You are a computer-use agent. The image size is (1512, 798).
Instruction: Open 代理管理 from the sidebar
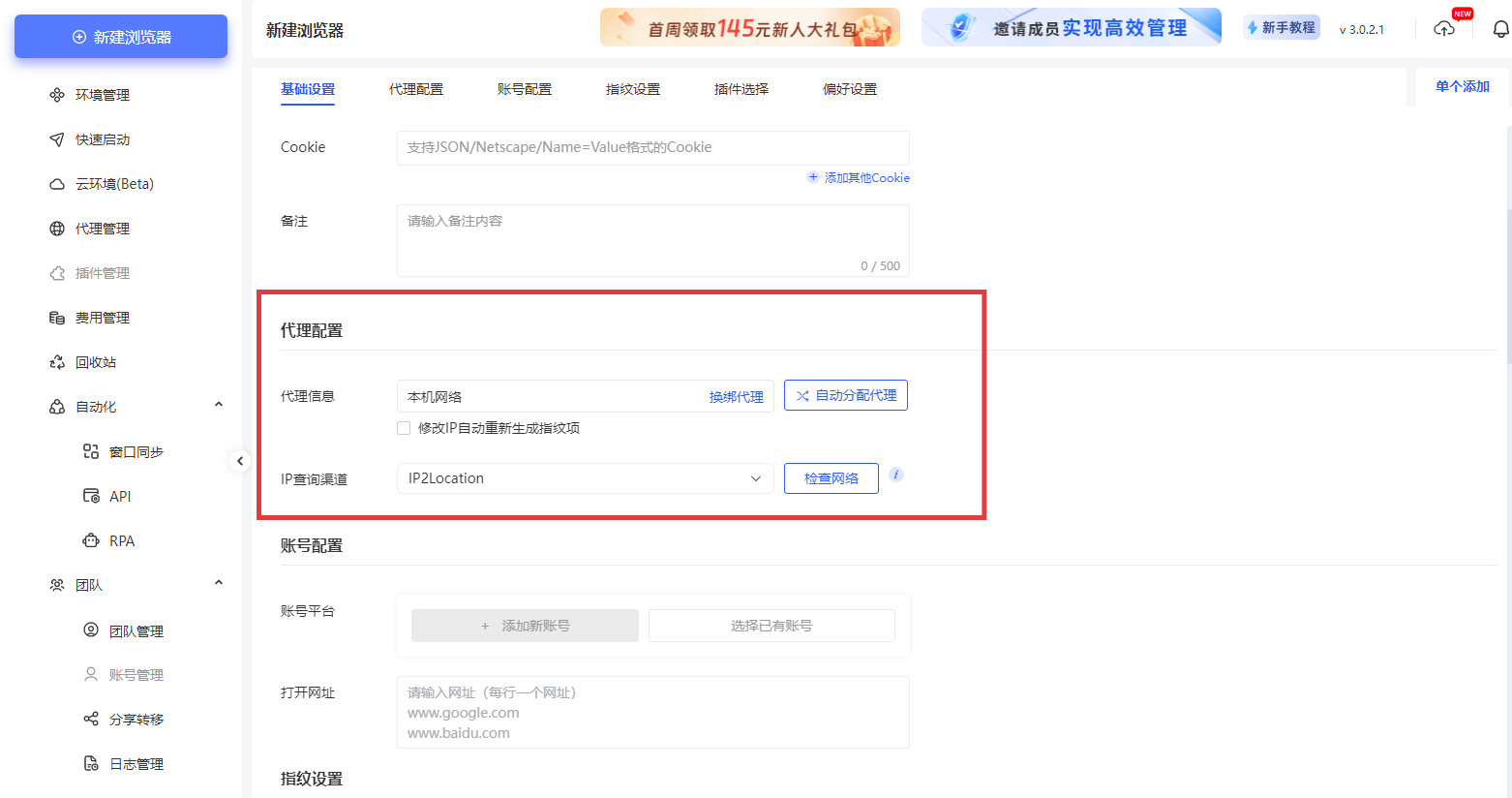coord(57,228)
